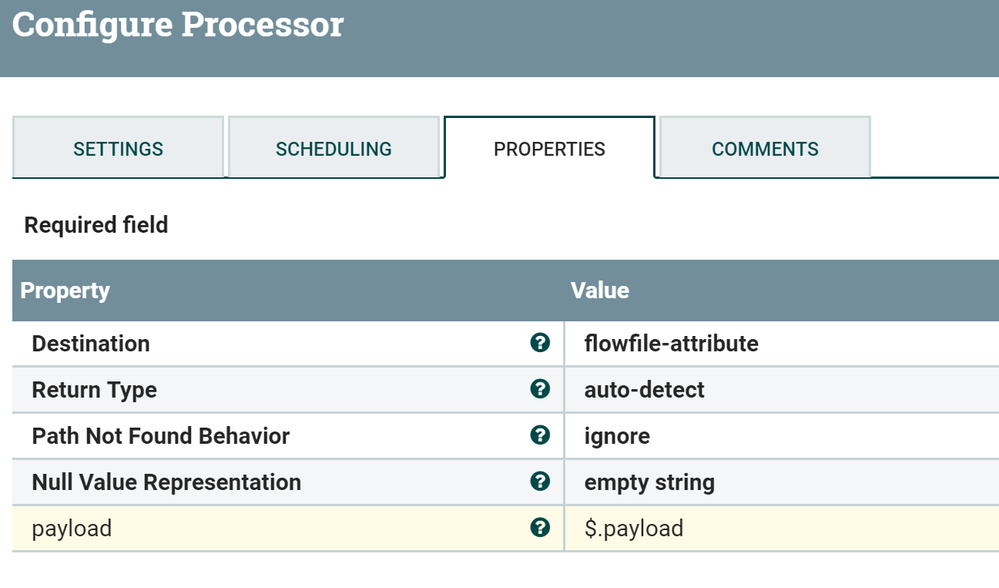Click the Return Type property label
This screenshot has height=588, width=999.
94,390
